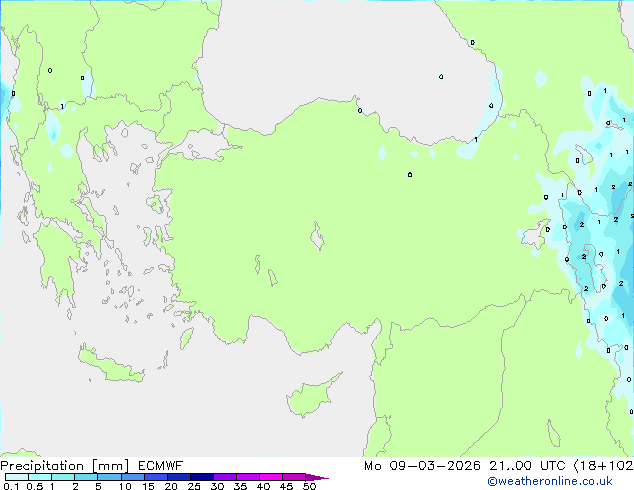Click the '40' legend scale label
The image size is (634, 490).
pyautogui.click(x=263, y=486)
